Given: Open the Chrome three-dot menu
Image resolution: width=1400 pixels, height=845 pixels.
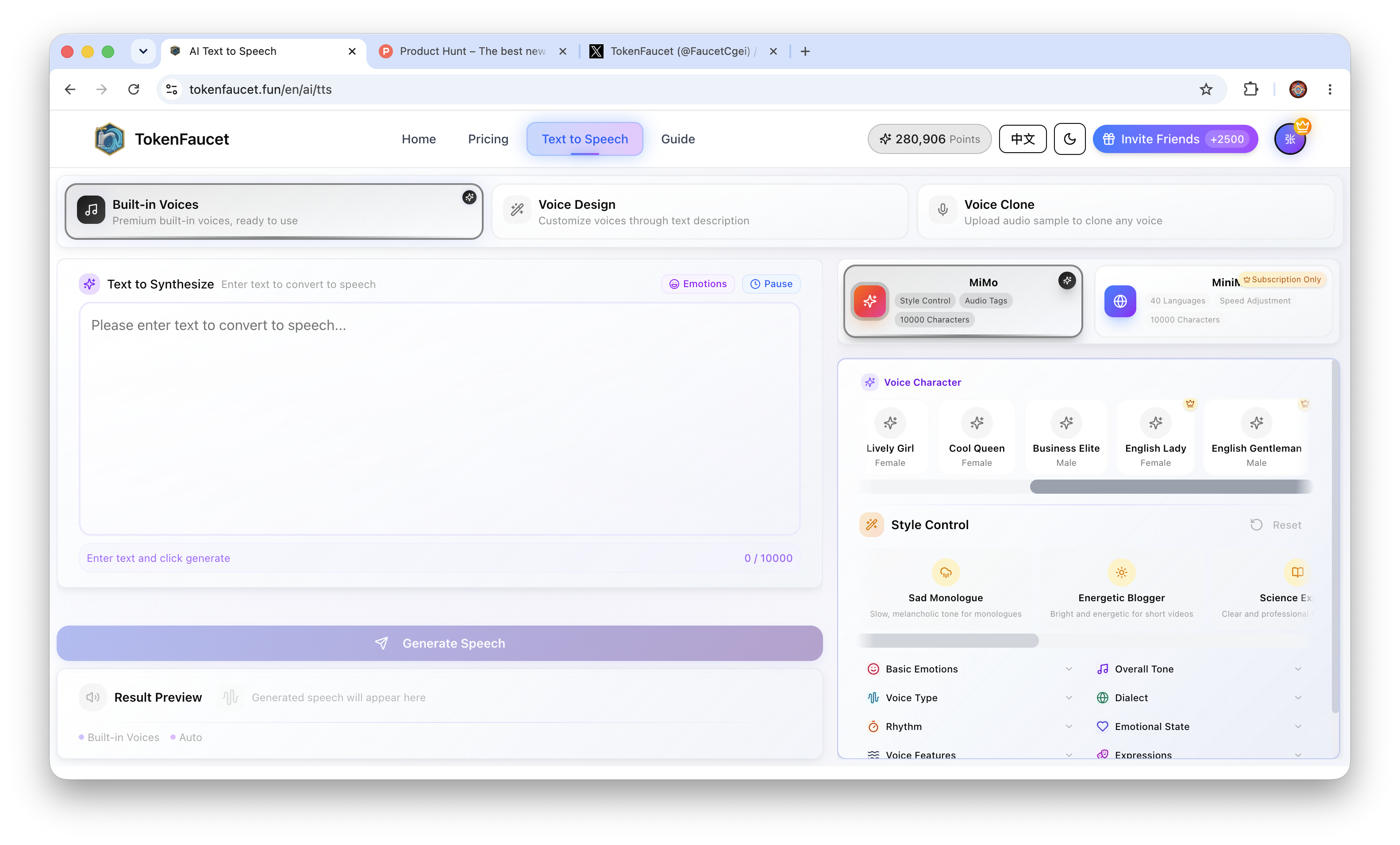Looking at the screenshot, I should point(1330,89).
